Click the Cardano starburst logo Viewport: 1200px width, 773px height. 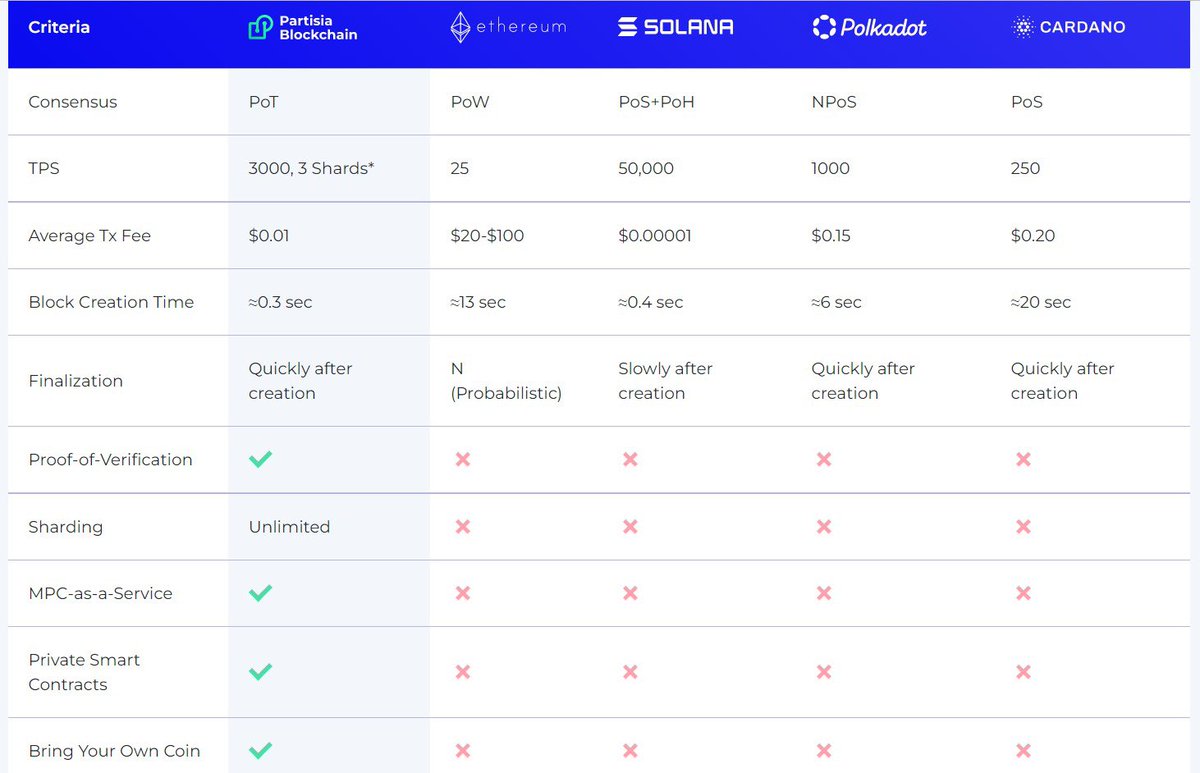[x=1069, y=27]
